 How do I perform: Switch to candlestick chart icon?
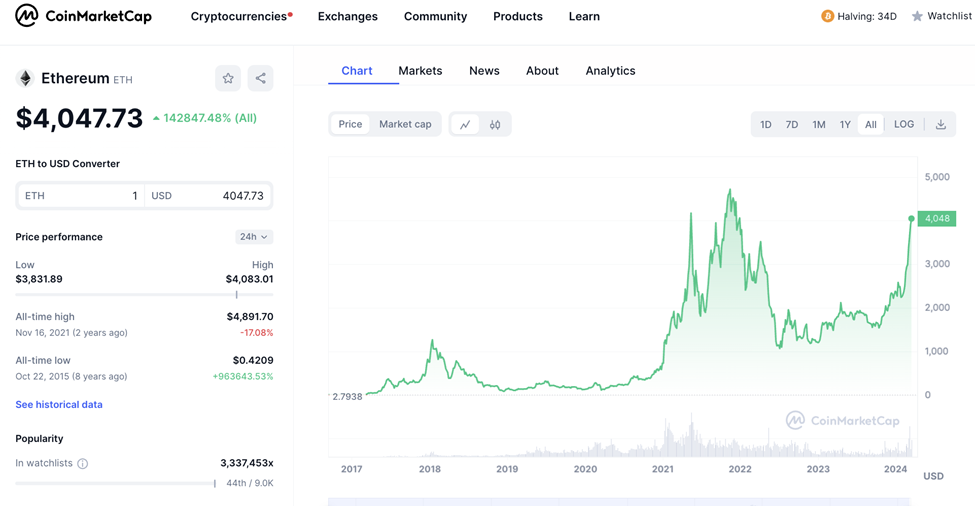click(x=495, y=124)
